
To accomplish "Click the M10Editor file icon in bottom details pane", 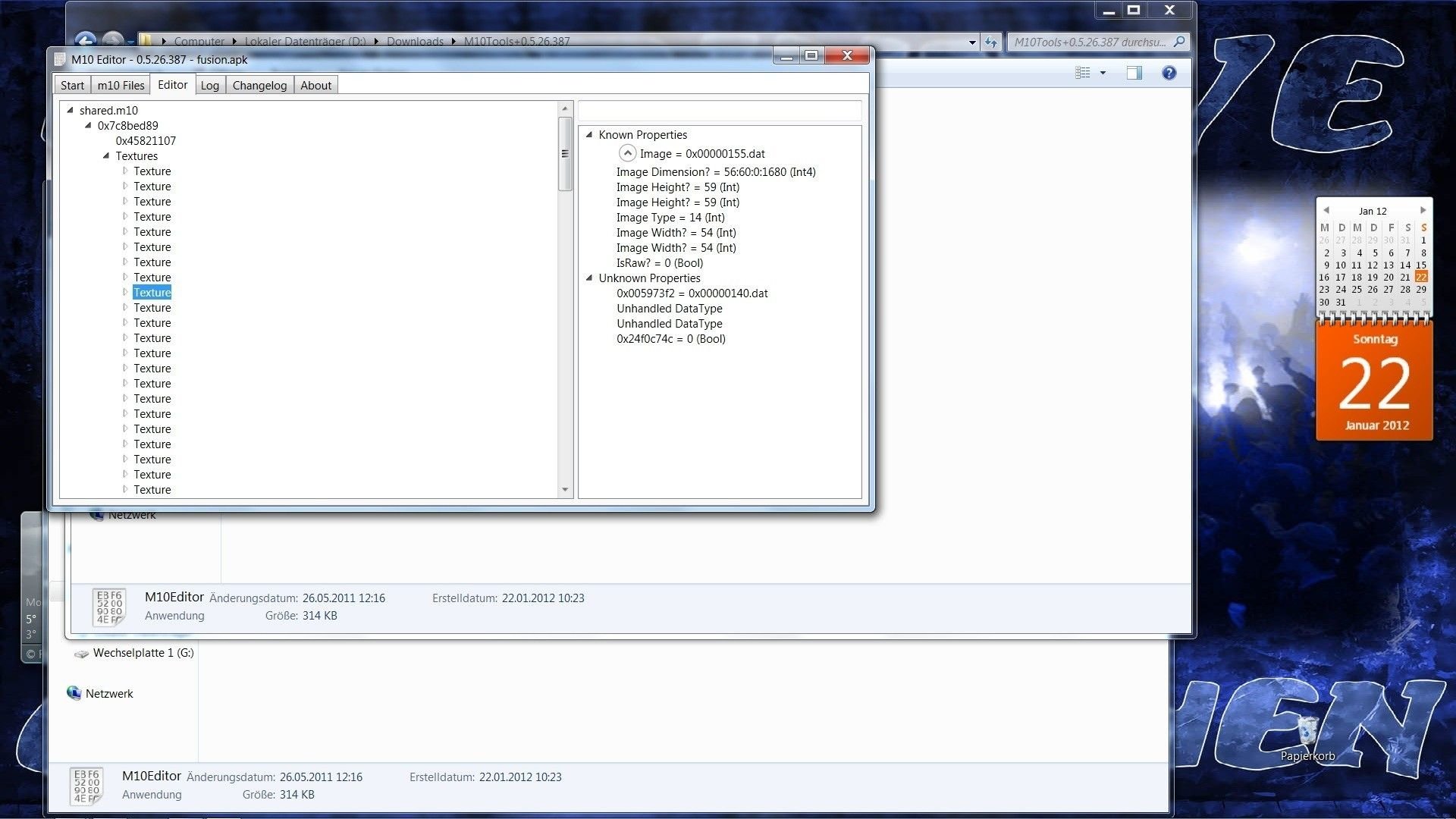I will (x=86, y=786).
